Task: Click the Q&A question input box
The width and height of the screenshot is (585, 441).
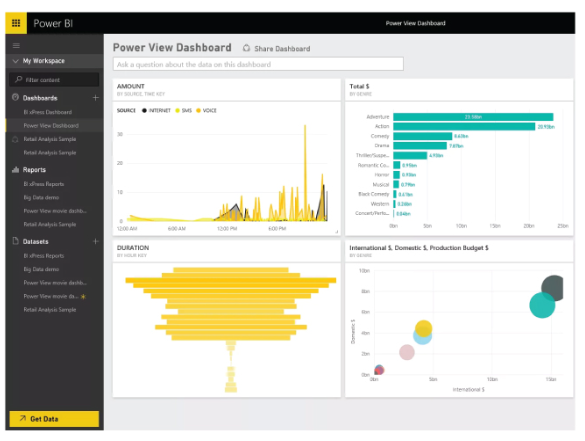Action: coord(258,64)
